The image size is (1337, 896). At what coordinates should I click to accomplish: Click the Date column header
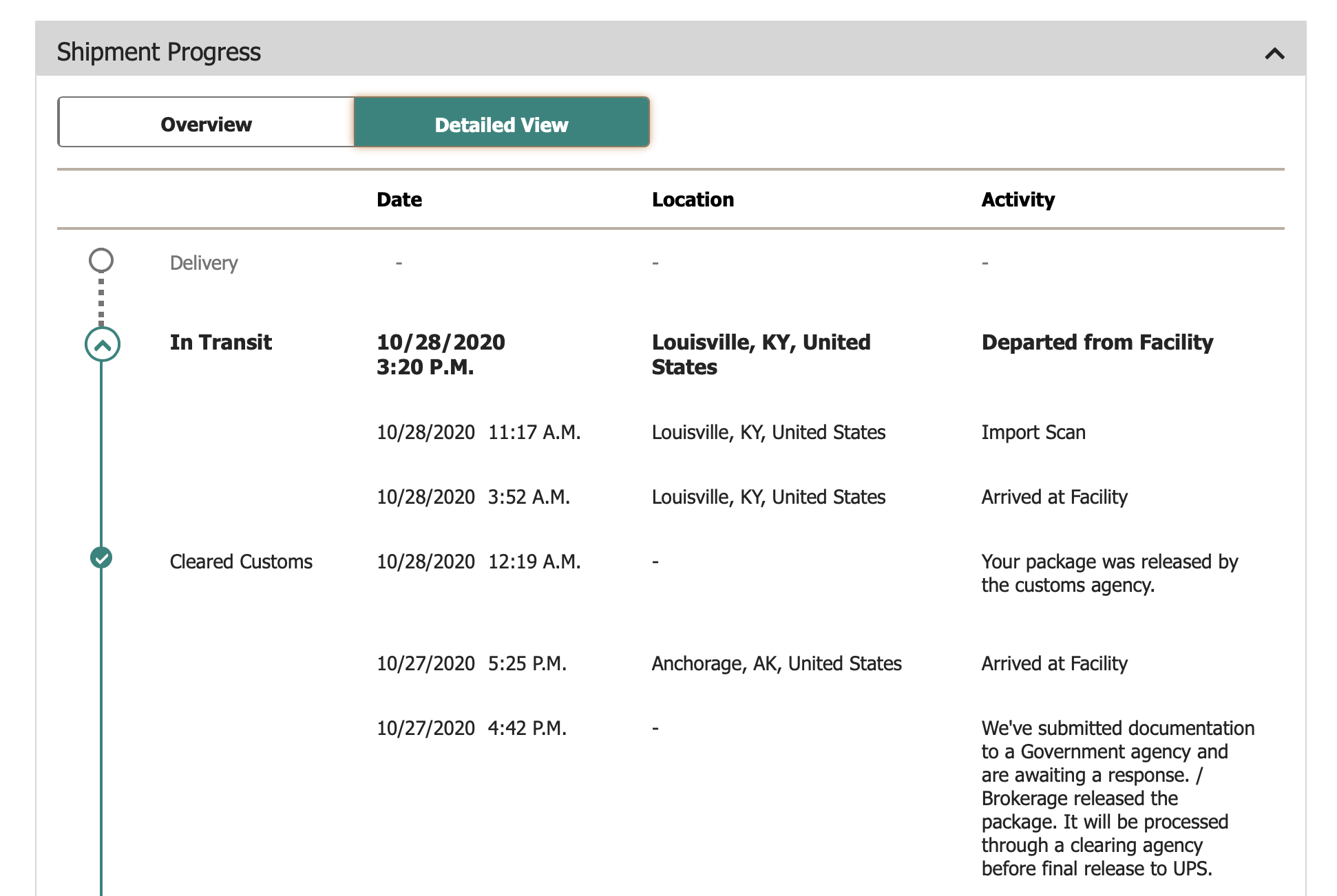[399, 200]
